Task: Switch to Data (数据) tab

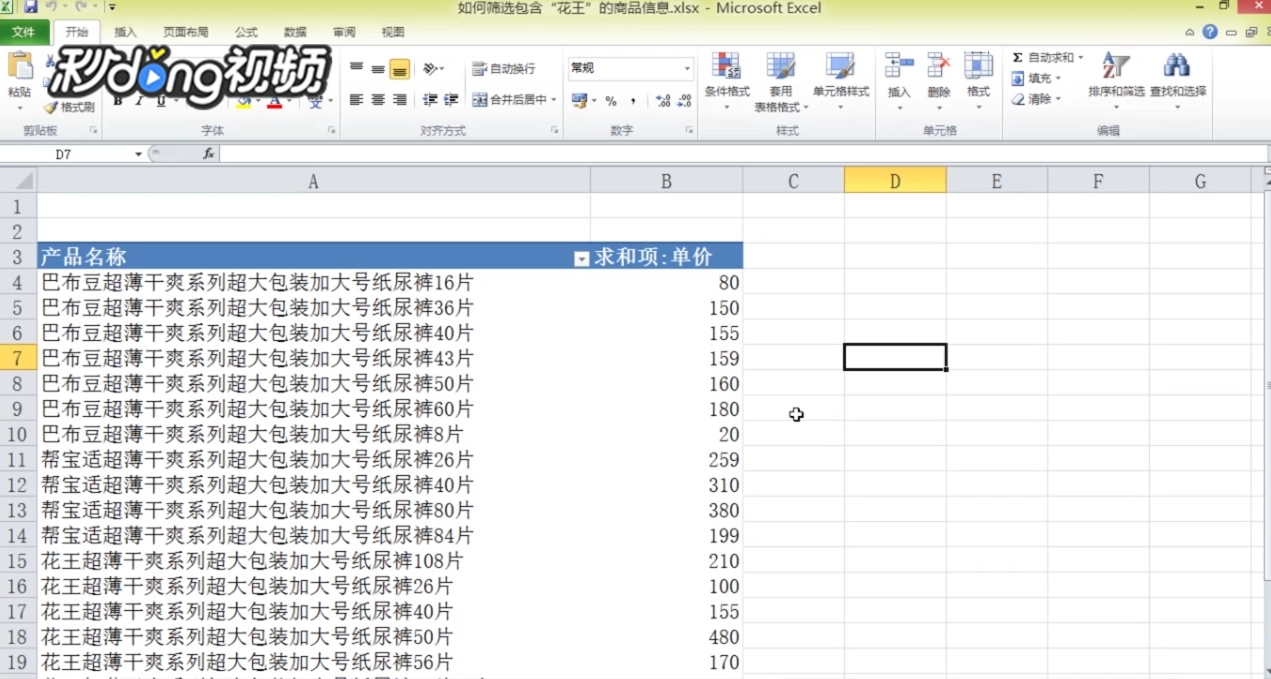Action: [x=295, y=32]
